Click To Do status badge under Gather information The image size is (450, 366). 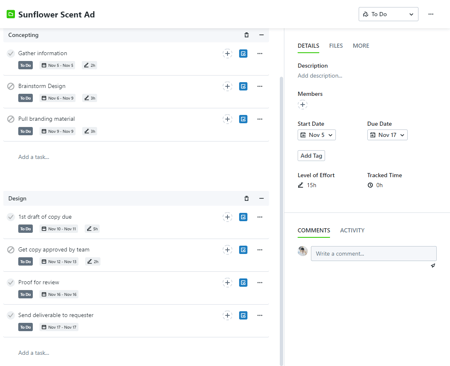pos(25,65)
